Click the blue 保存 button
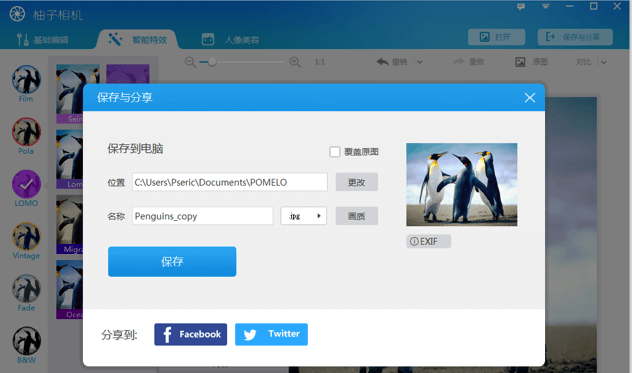This screenshot has width=632, height=373. (x=172, y=262)
